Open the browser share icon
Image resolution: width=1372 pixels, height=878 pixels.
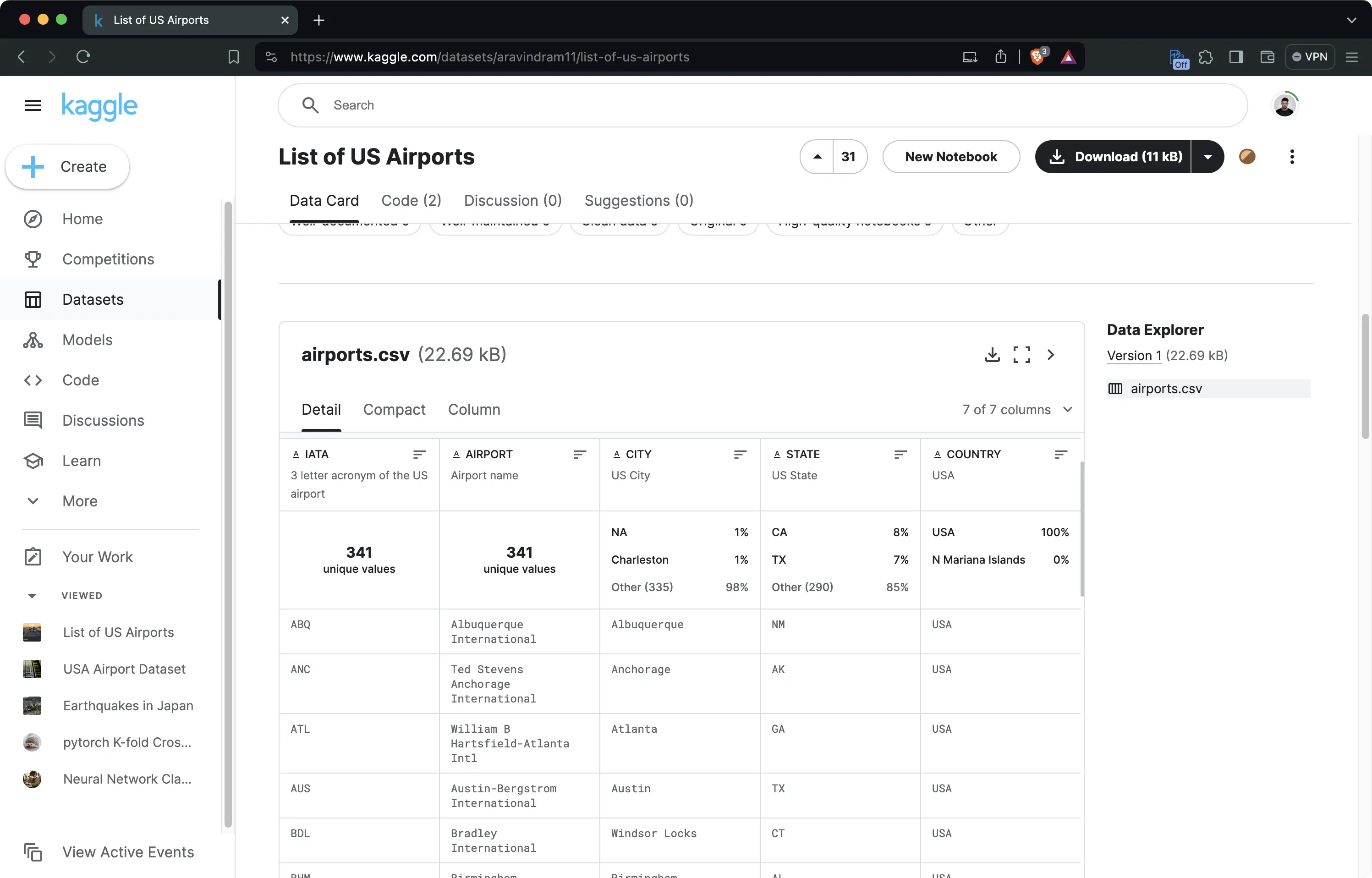[x=1000, y=57]
